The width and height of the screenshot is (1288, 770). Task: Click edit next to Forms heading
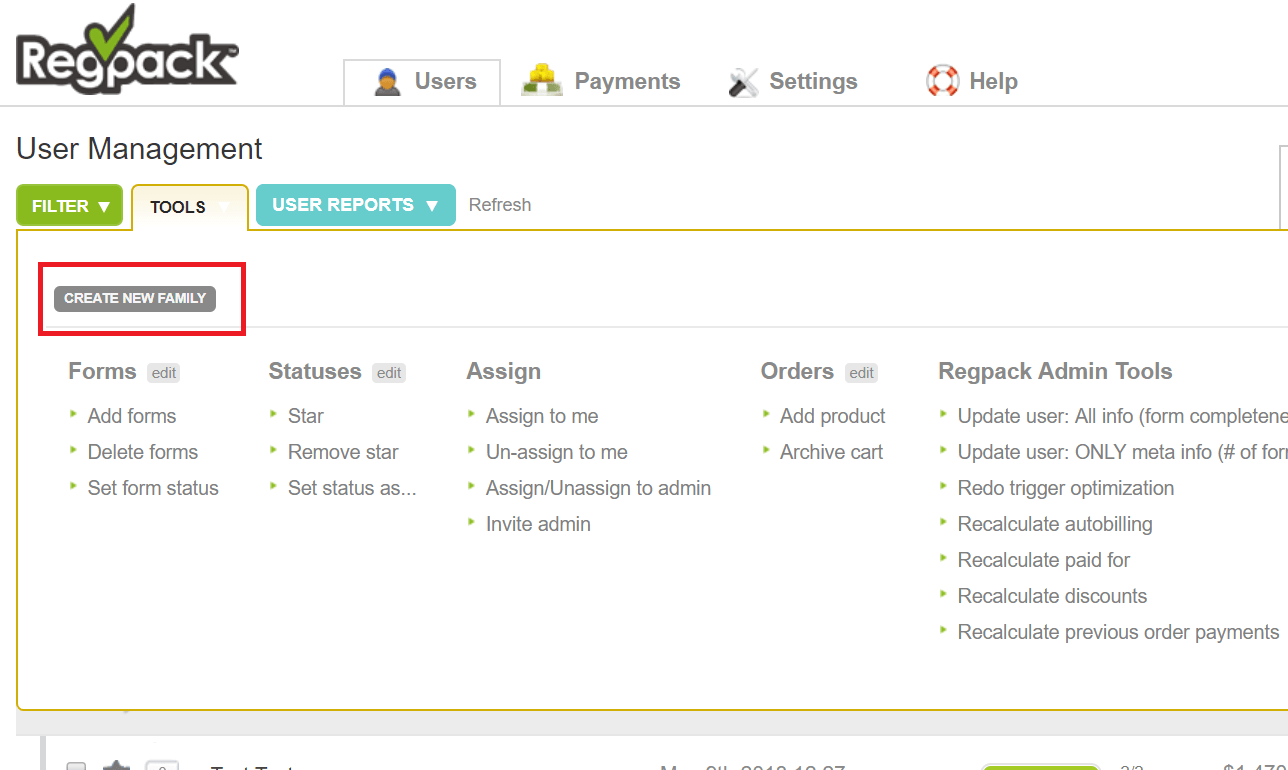click(x=164, y=373)
